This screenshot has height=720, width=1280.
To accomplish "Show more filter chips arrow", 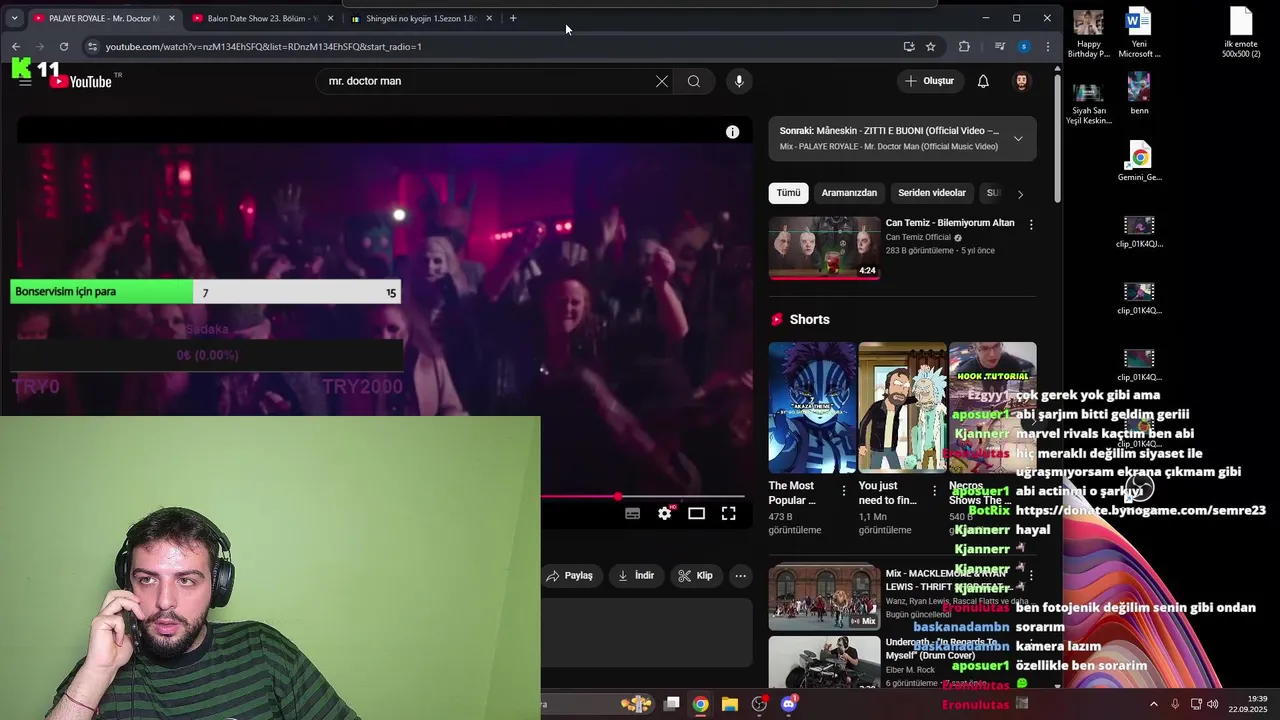I will [1020, 194].
